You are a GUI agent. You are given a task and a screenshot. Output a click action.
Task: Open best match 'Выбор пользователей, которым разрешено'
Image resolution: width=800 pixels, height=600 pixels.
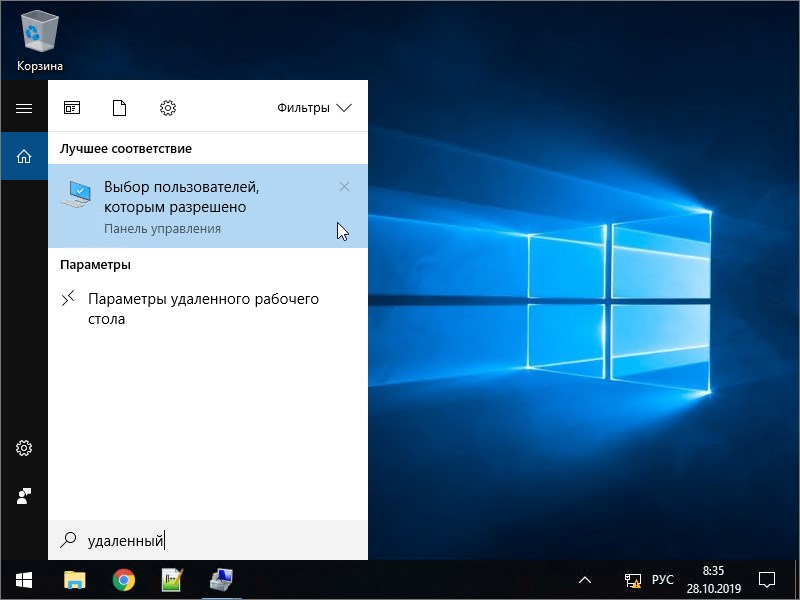pyautogui.click(x=208, y=206)
